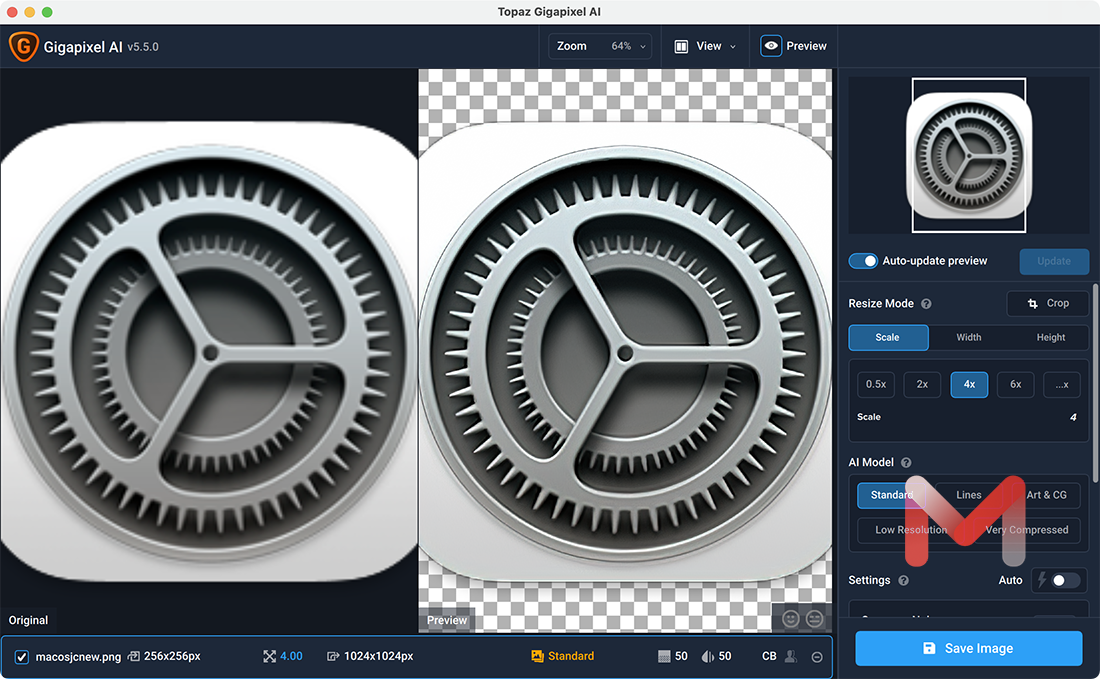Viewport: 1100px width, 679px height.
Task: Click the neutral face feedback icon
Action: 814,619
